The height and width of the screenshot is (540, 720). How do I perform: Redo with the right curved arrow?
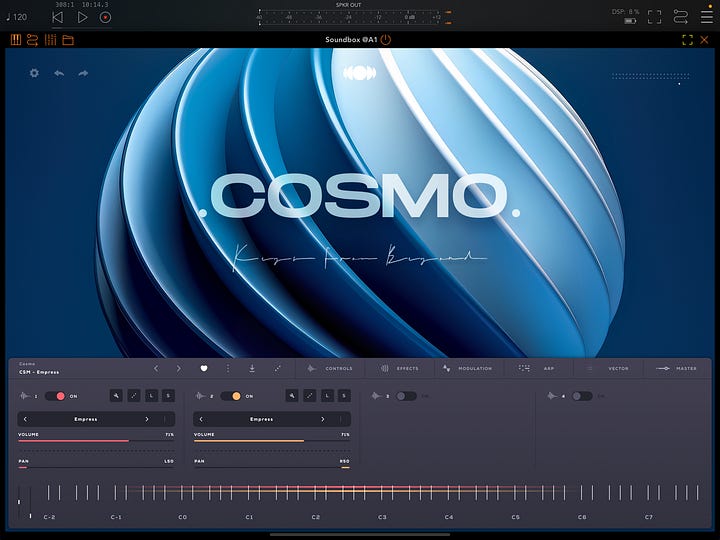point(83,73)
